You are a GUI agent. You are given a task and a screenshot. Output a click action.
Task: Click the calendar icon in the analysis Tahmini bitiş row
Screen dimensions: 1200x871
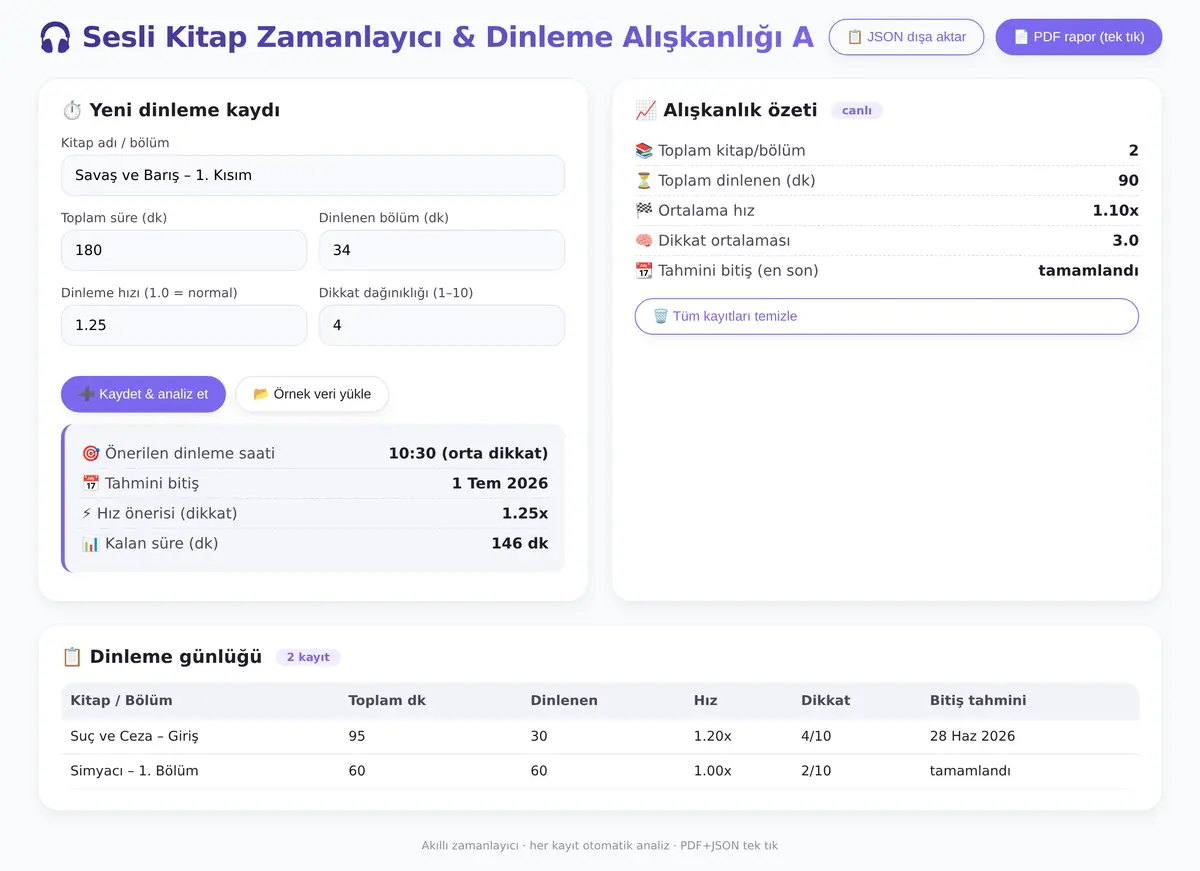coord(91,484)
